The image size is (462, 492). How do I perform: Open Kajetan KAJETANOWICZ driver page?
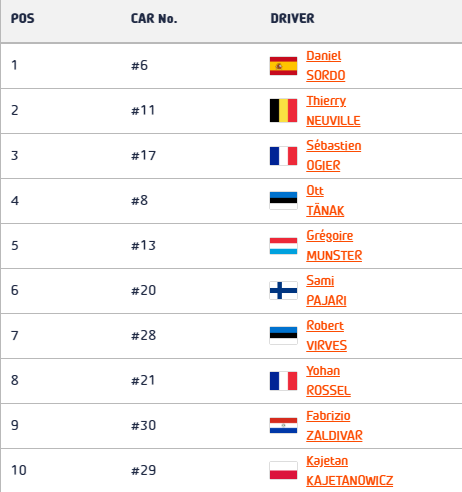[x=350, y=471]
